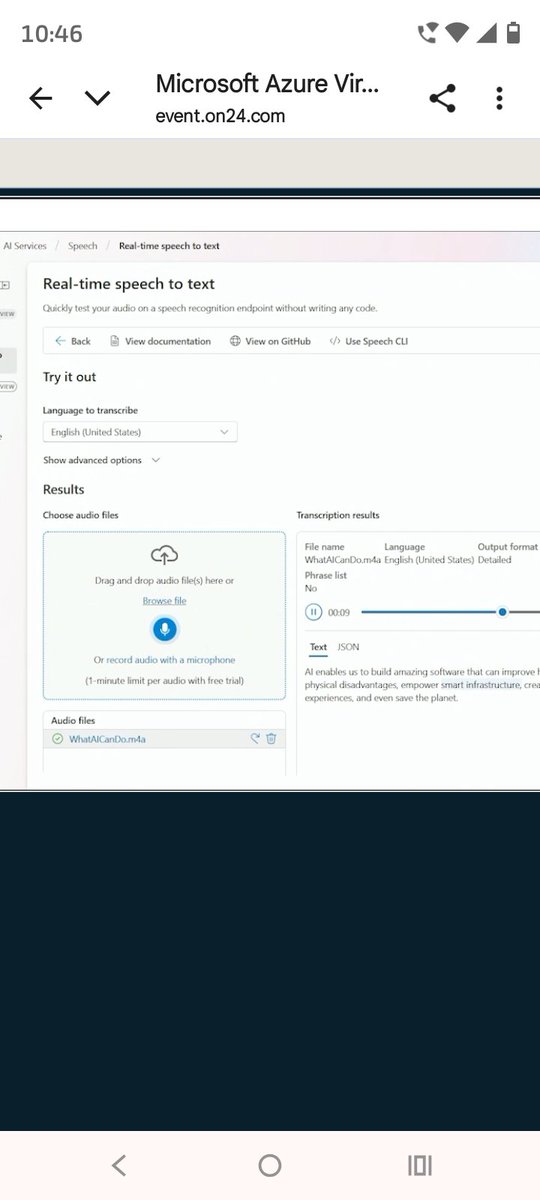This screenshot has width=540, height=1200.
Task: Open AI Services breadcrumb
Action: tap(25, 245)
